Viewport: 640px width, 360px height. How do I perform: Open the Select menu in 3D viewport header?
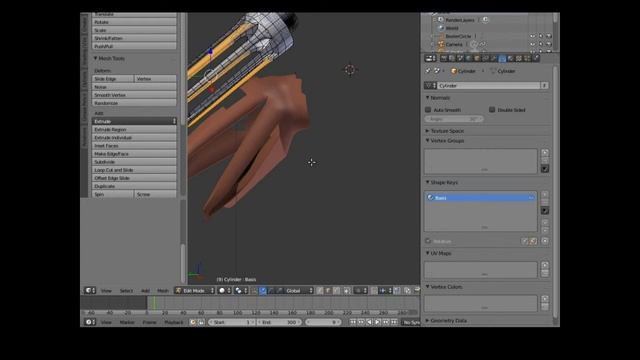point(126,291)
